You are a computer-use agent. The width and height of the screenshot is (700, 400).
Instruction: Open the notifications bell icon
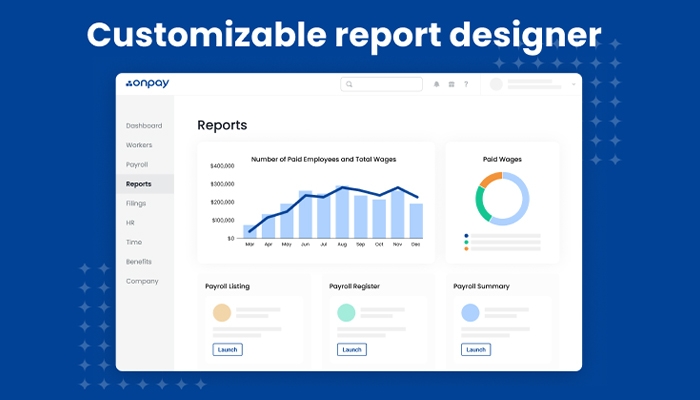click(x=436, y=85)
